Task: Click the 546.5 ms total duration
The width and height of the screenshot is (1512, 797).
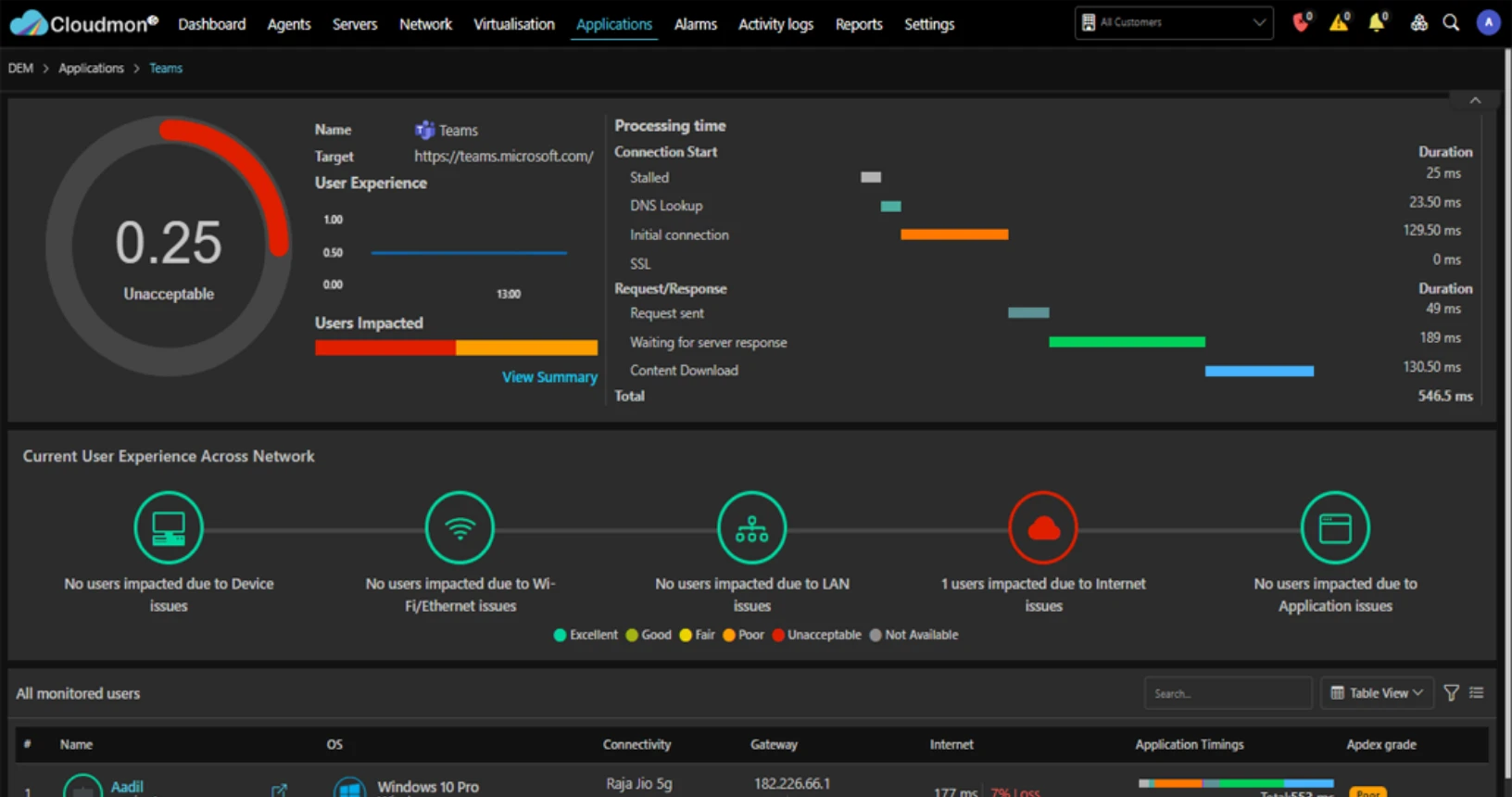Action: tap(1445, 396)
